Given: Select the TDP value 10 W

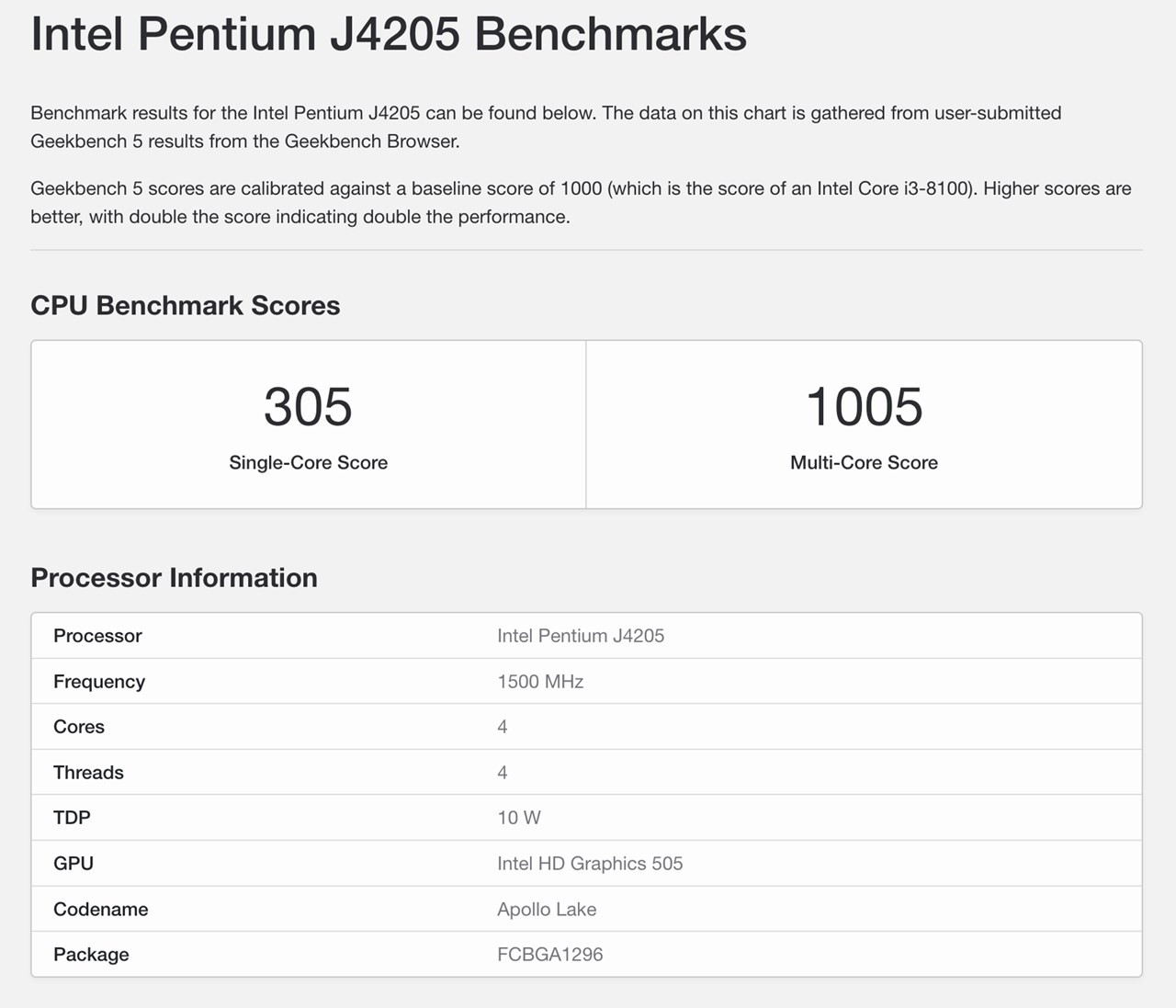Looking at the screenshot, I should 518,817.
